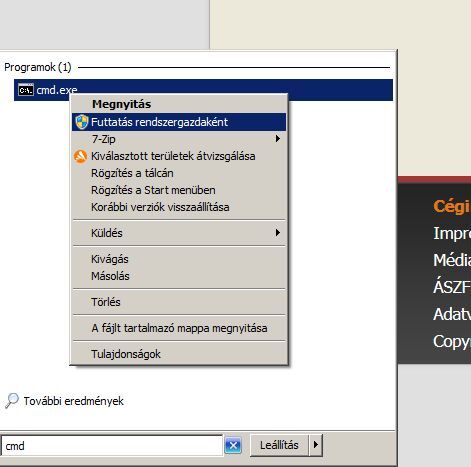Select Korábbi verziók visszaállítása
Image resolution: width=471 pixels, height=467 pixels.
click(179, 207)
